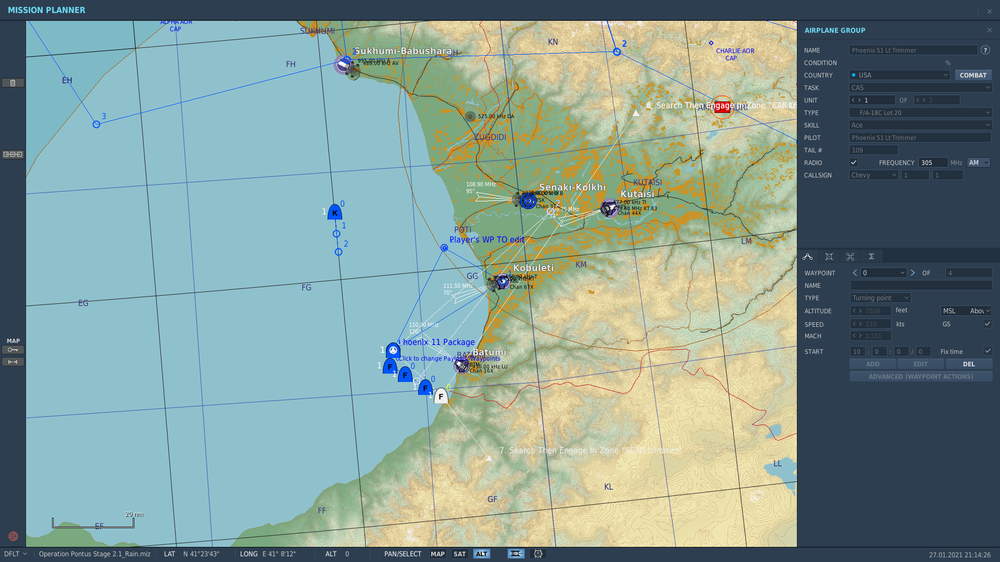Click the EDIT waypoint button
The width and height of the screenshot is (1000, 562).
pyautogui.click(x=920, y=364)
